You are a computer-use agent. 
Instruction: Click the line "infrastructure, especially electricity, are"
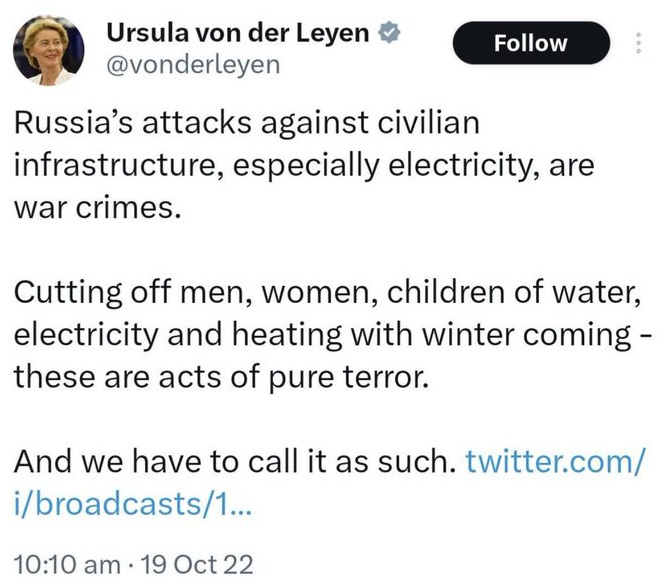pos(304,166)
